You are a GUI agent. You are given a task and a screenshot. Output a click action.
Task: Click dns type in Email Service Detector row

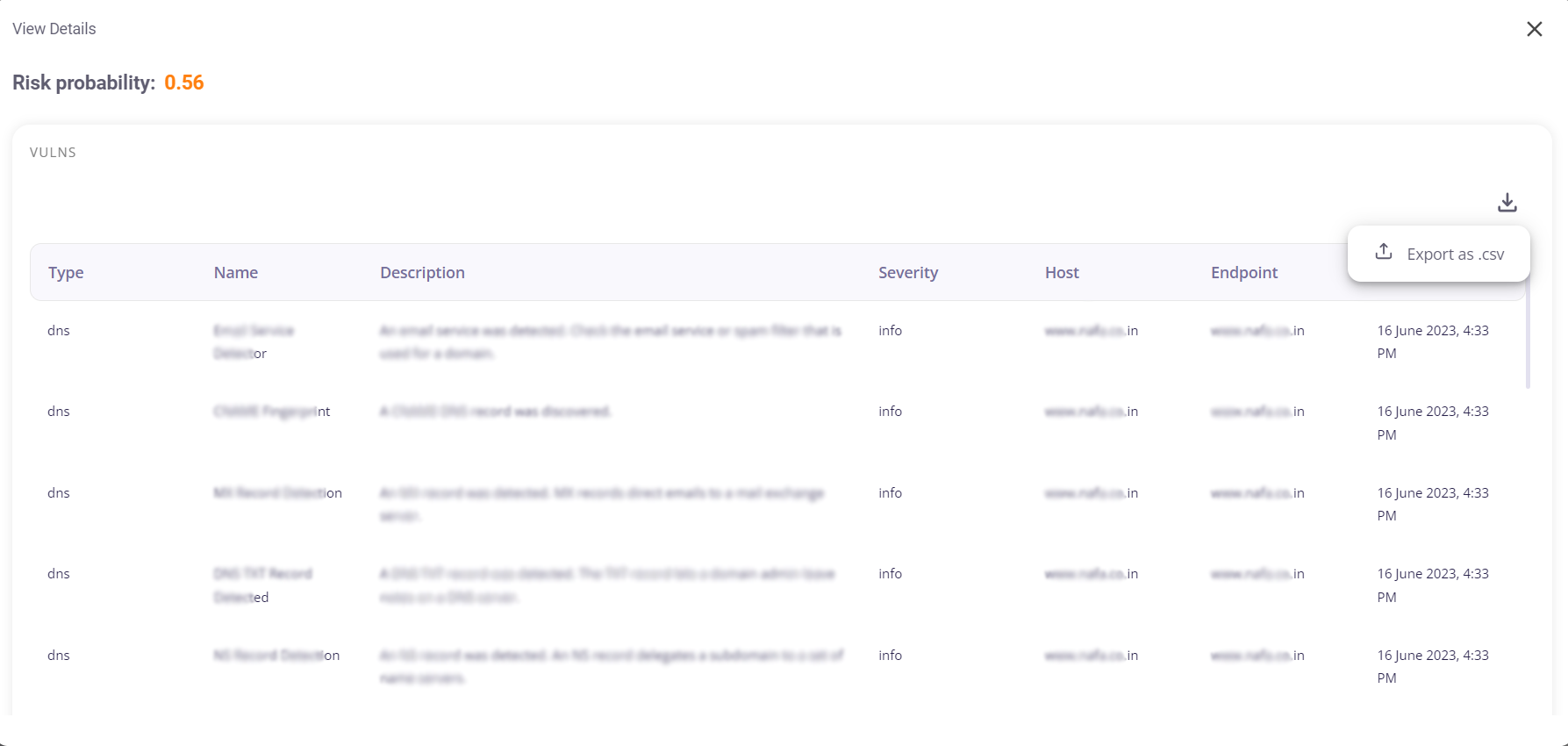(x=59, y=331)
